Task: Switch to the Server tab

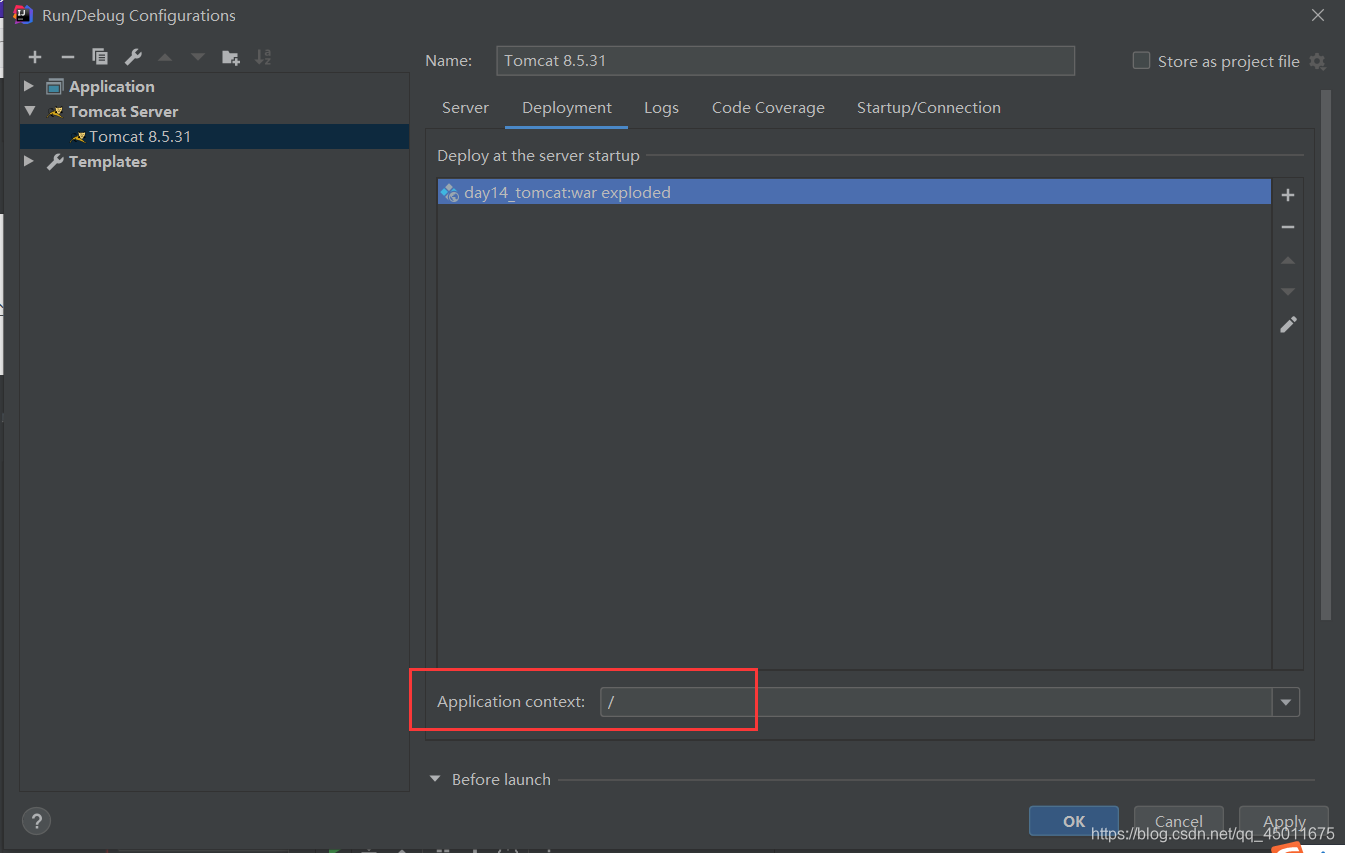Action: [x=465, y=108]
